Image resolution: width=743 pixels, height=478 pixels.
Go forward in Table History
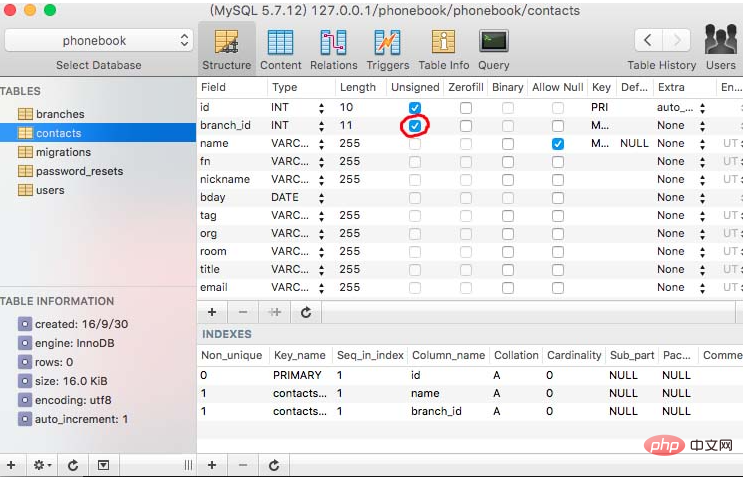(x=677, y=40)
